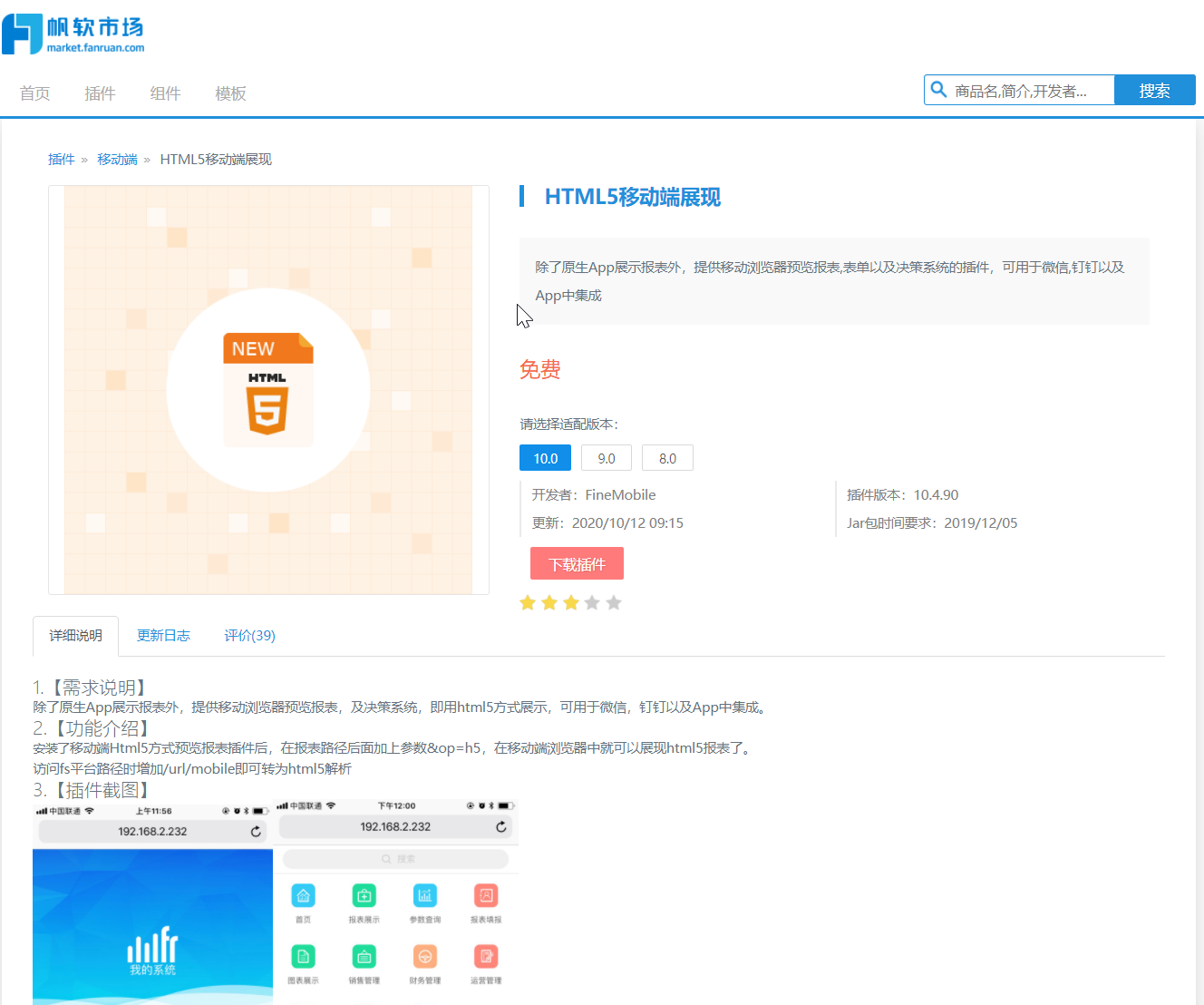Screen dimensions: 1204x1005
Task: Click the 请选择适配版本 label
Action: (568, 424)
